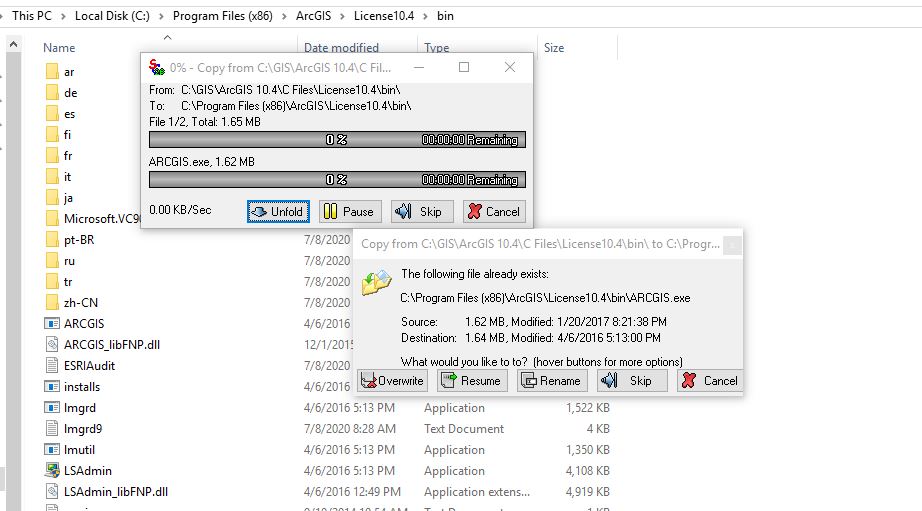
Task: Pause the file copy operation
Action: [350, 212]
